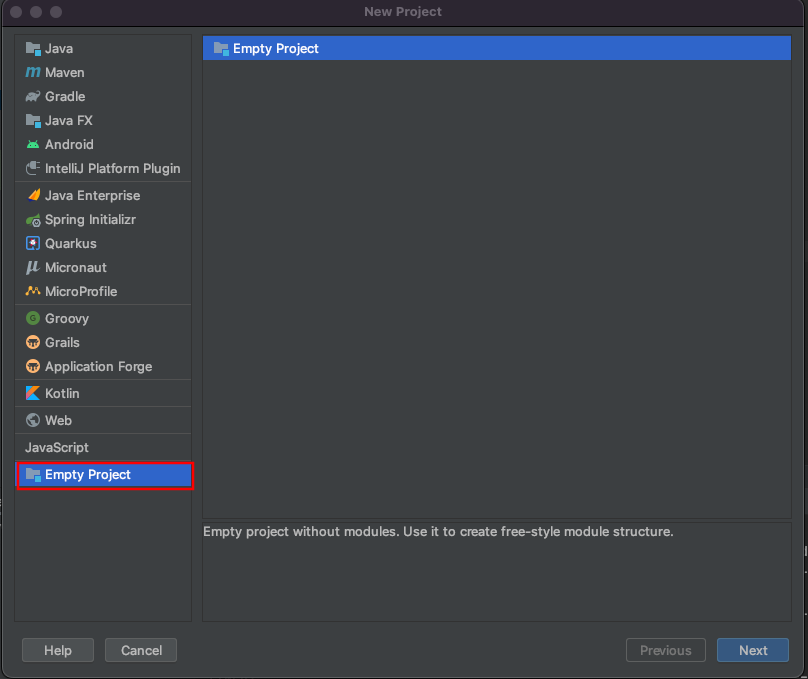
Task: Select the Android project label
Action: point(70,144)
